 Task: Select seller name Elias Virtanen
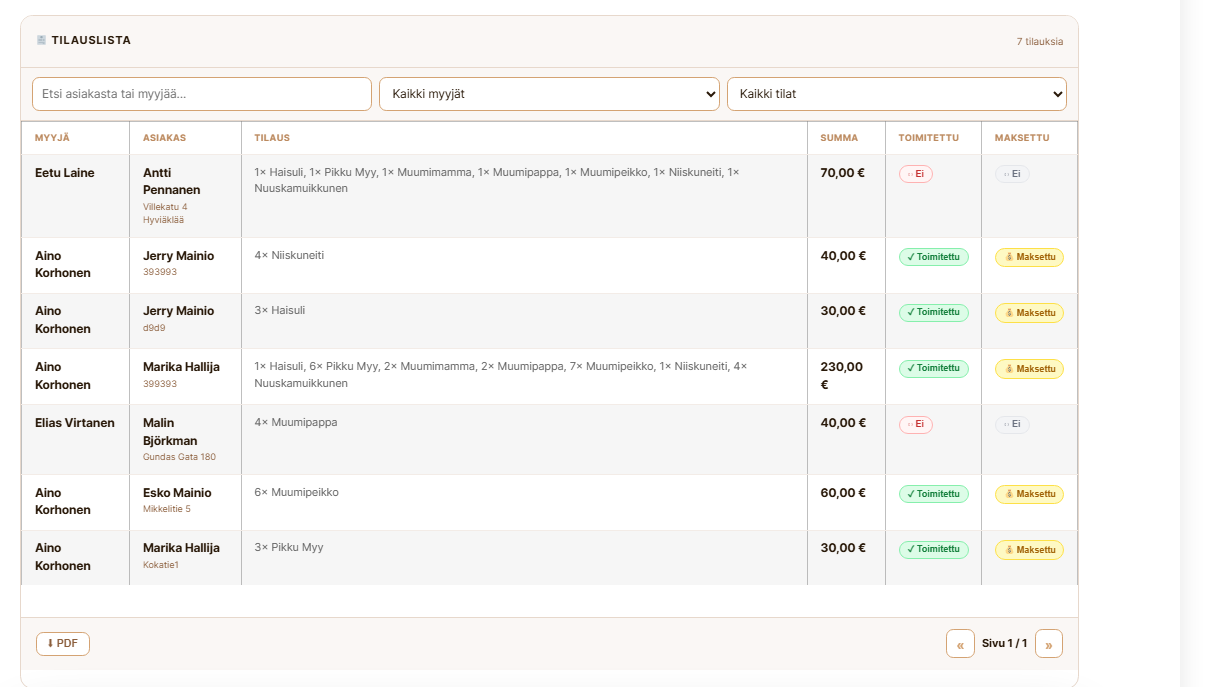coord(75,423)
